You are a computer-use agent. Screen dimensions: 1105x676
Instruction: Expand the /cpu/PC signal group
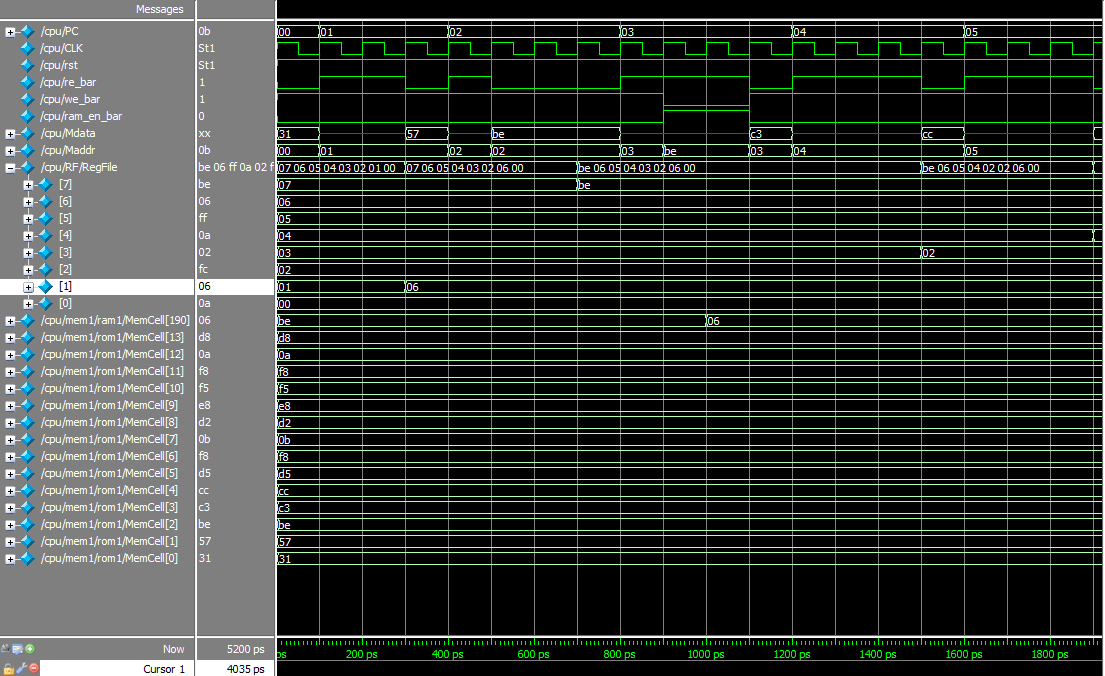(x=8, y=31)
